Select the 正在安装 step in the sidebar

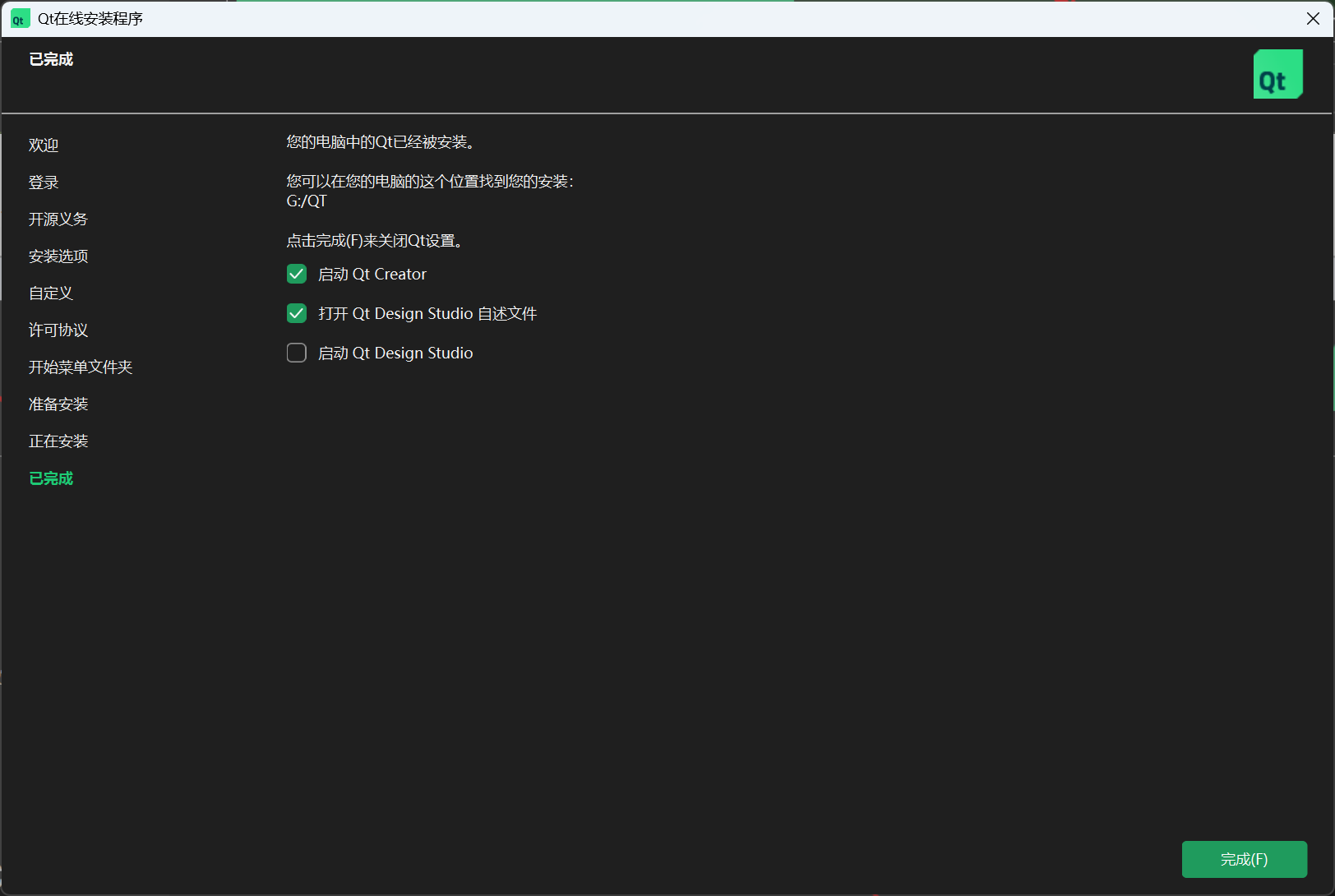point(58,441)
